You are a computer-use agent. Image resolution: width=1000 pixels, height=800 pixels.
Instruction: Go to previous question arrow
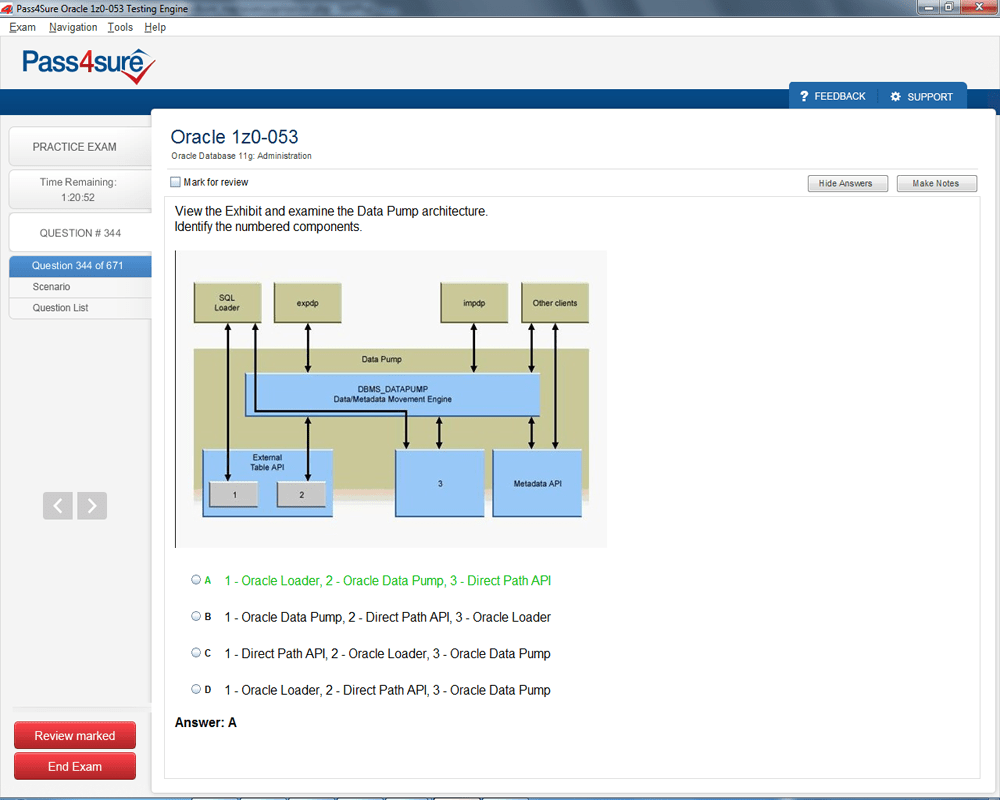click(x=58, y=506)
